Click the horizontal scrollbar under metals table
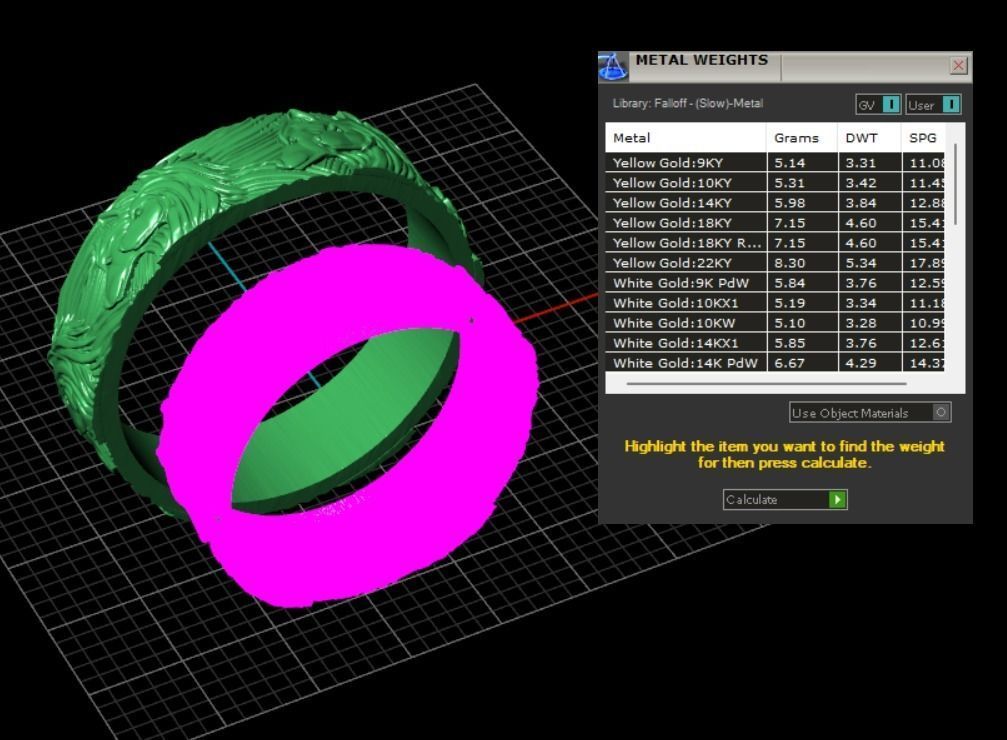The height and width of the screenshot is (740, 1007). coord(767,383)
